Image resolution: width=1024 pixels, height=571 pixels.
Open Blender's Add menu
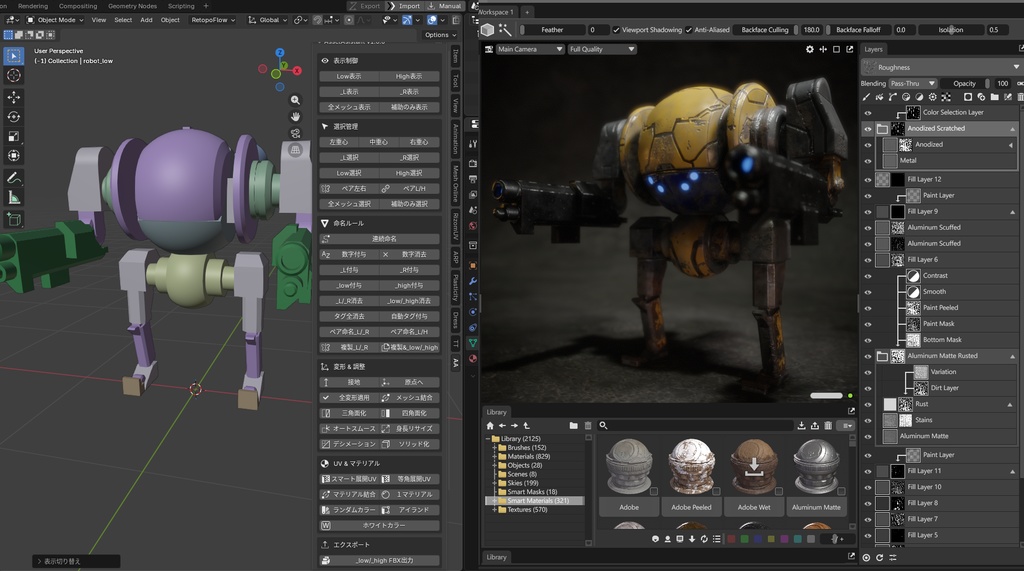pos(146,20)
